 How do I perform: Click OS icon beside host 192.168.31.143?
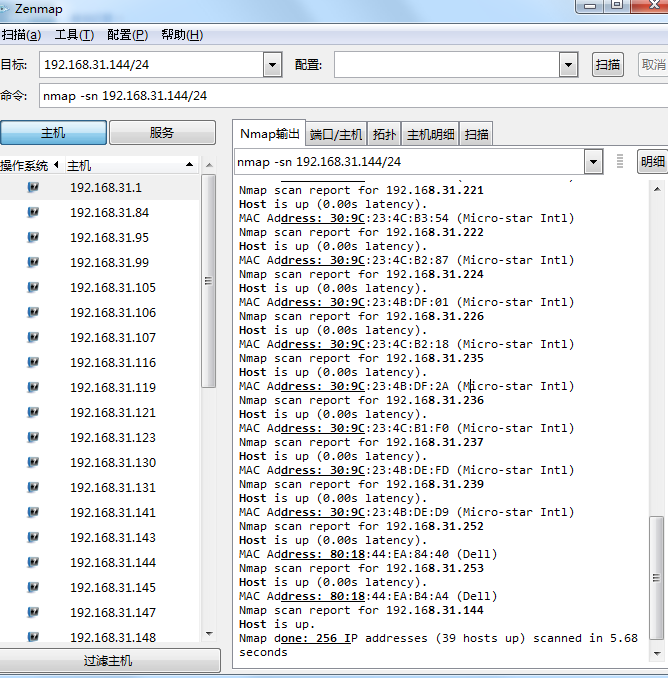point(33,537)
